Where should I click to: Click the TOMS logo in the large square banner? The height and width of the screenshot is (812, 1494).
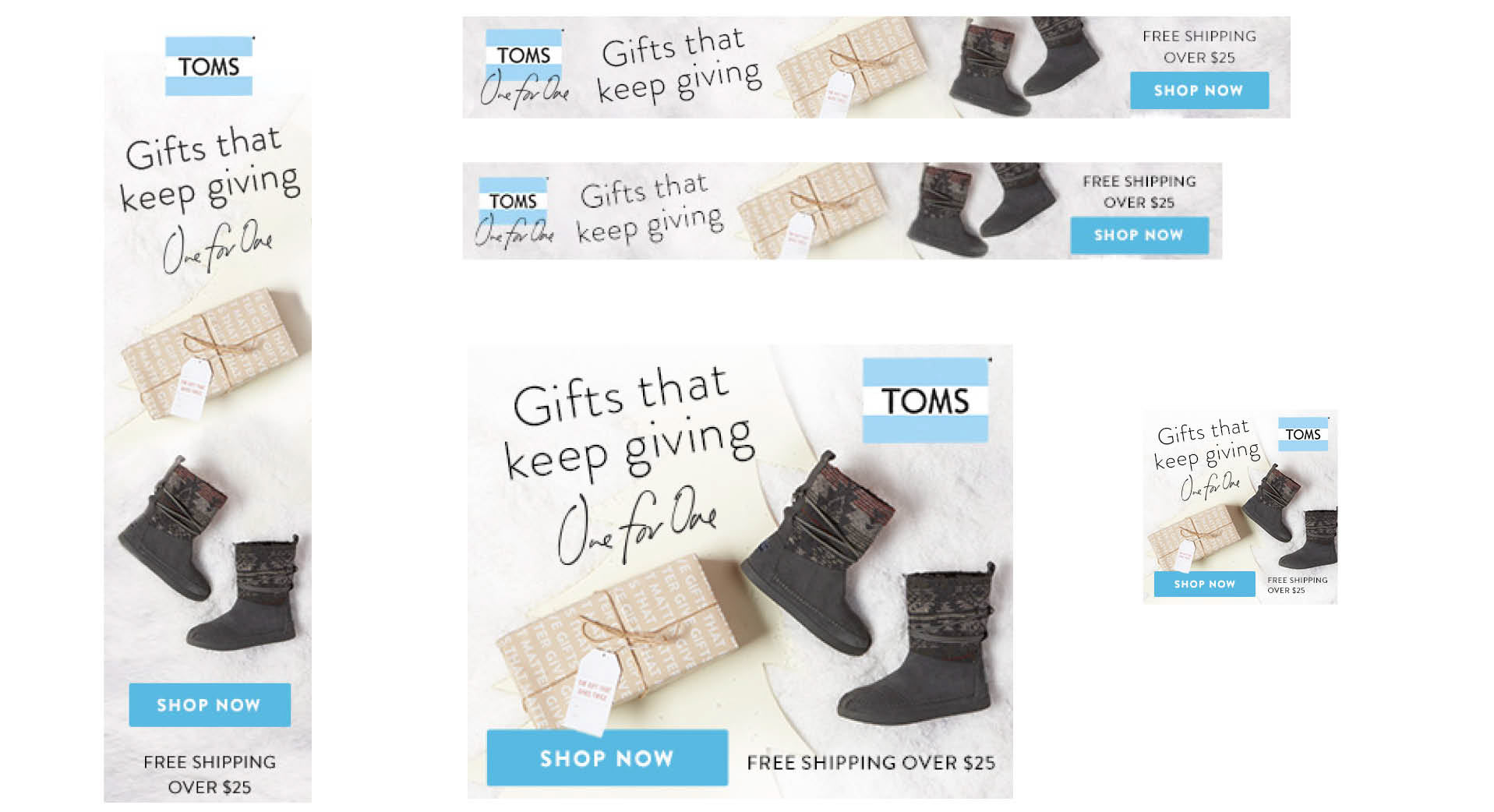tap(925, 401)
